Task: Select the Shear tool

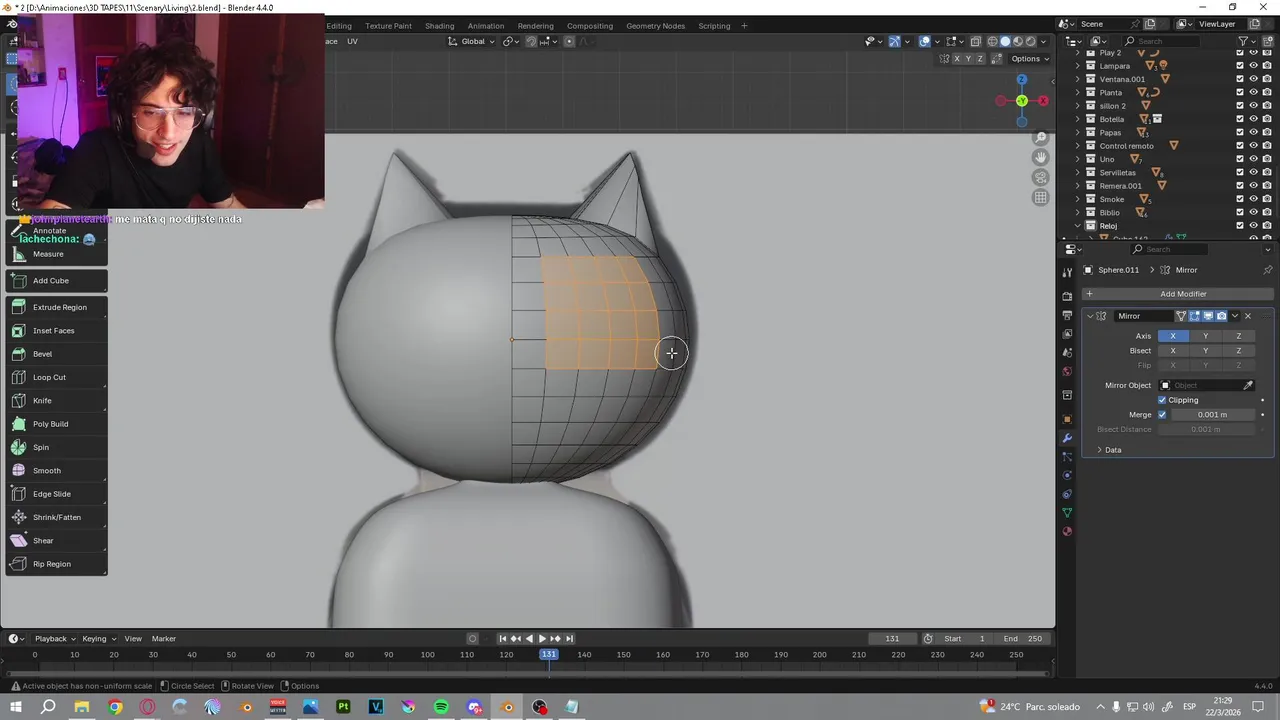Action: [56, 540]
